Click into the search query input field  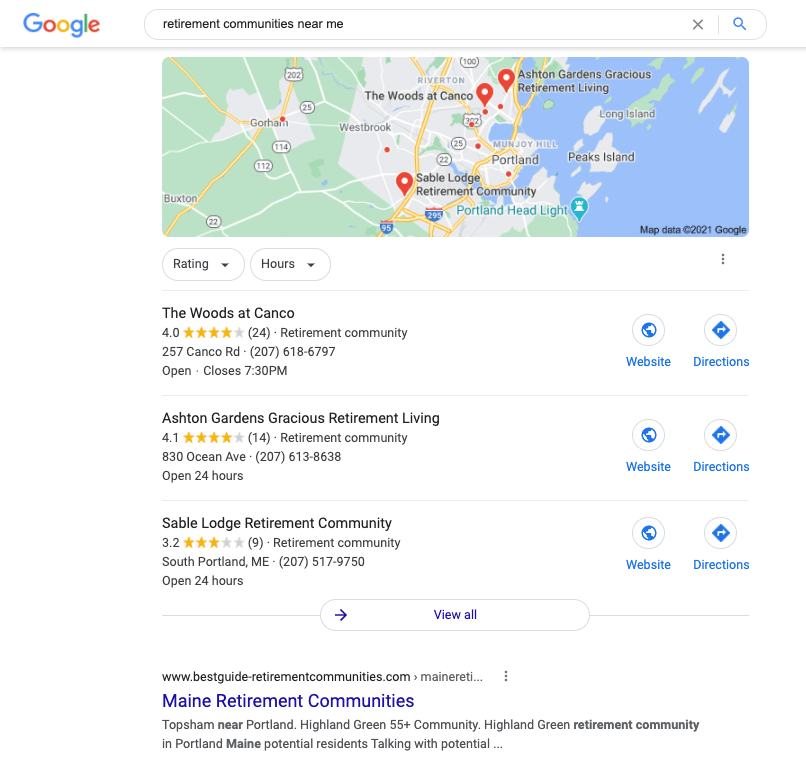422,24
